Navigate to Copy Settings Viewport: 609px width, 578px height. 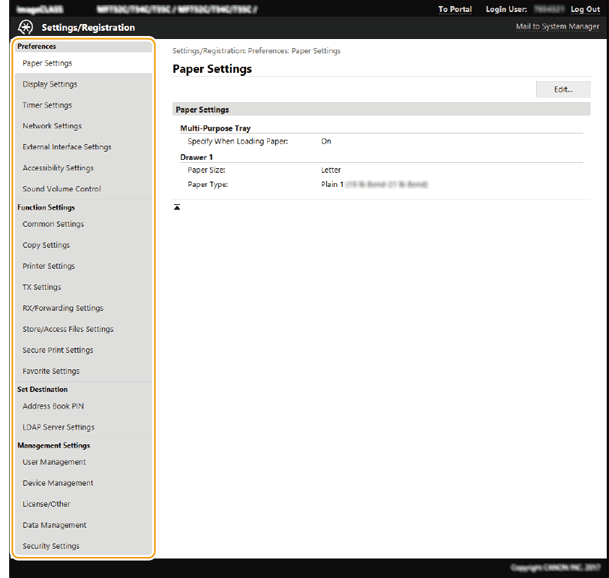[x=46, y=245]
